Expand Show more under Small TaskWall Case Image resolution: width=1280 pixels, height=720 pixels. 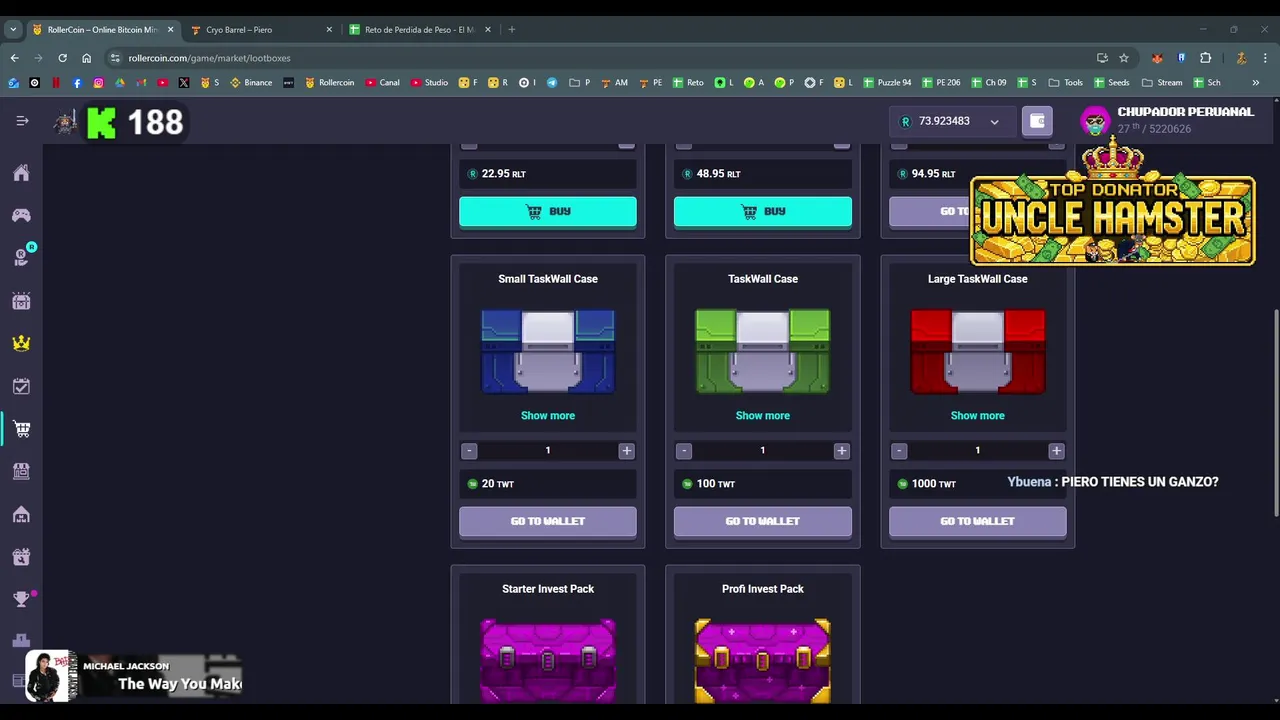[x=548, y=416]
